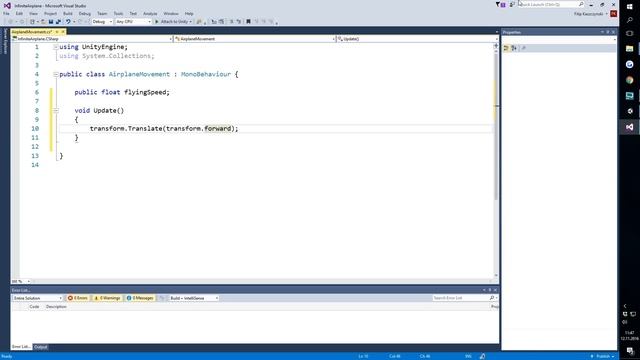Click the Visual Studio taskbar icon

629,127
